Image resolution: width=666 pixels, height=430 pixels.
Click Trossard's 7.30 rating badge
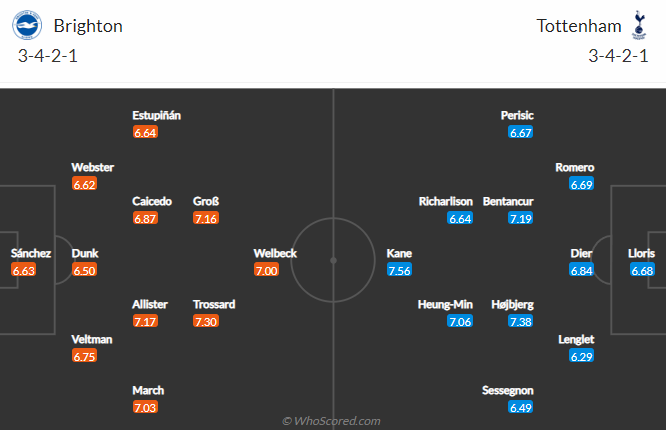[206, 321]
